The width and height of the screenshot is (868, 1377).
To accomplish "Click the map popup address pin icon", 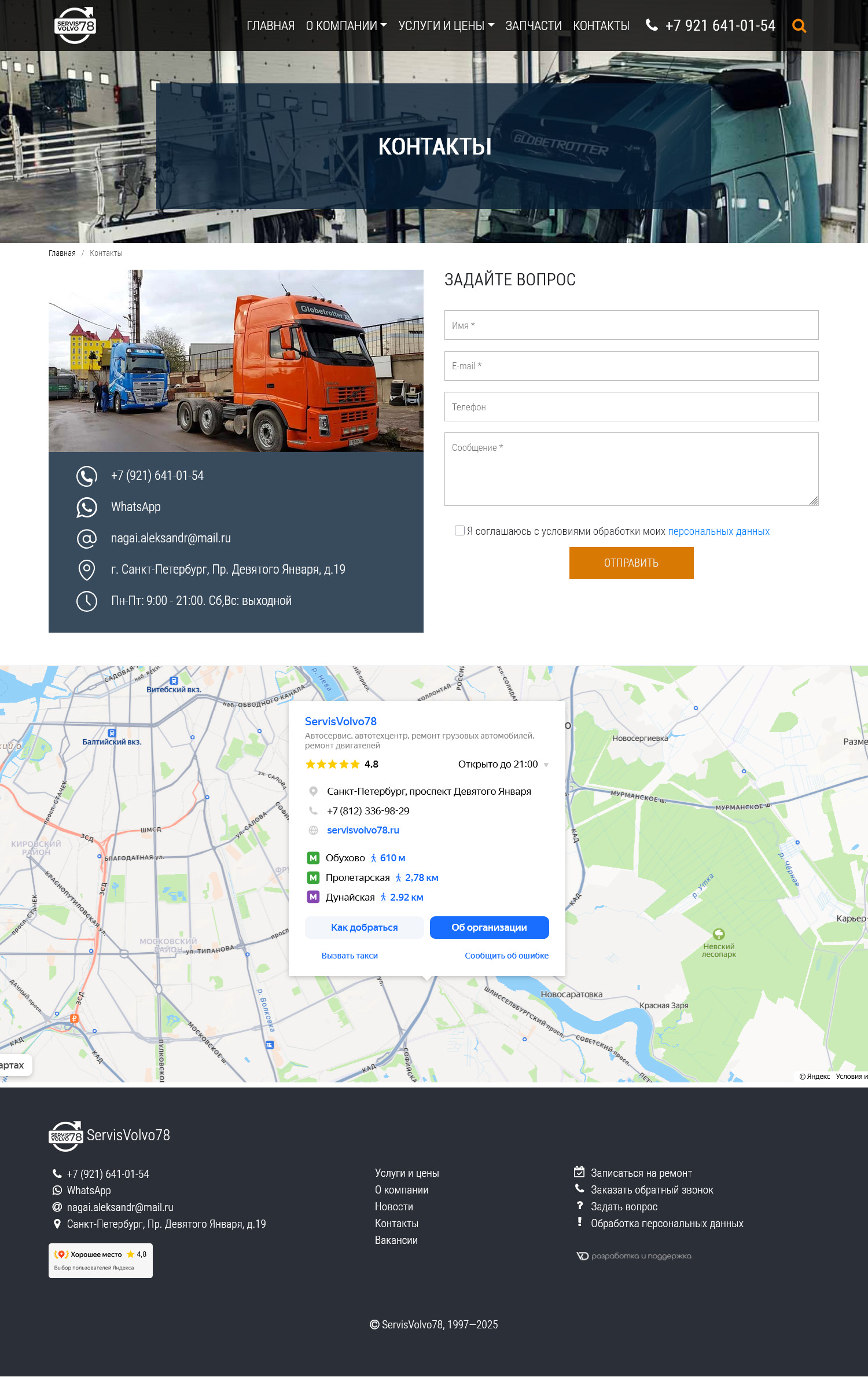I will tap(313, 791).
